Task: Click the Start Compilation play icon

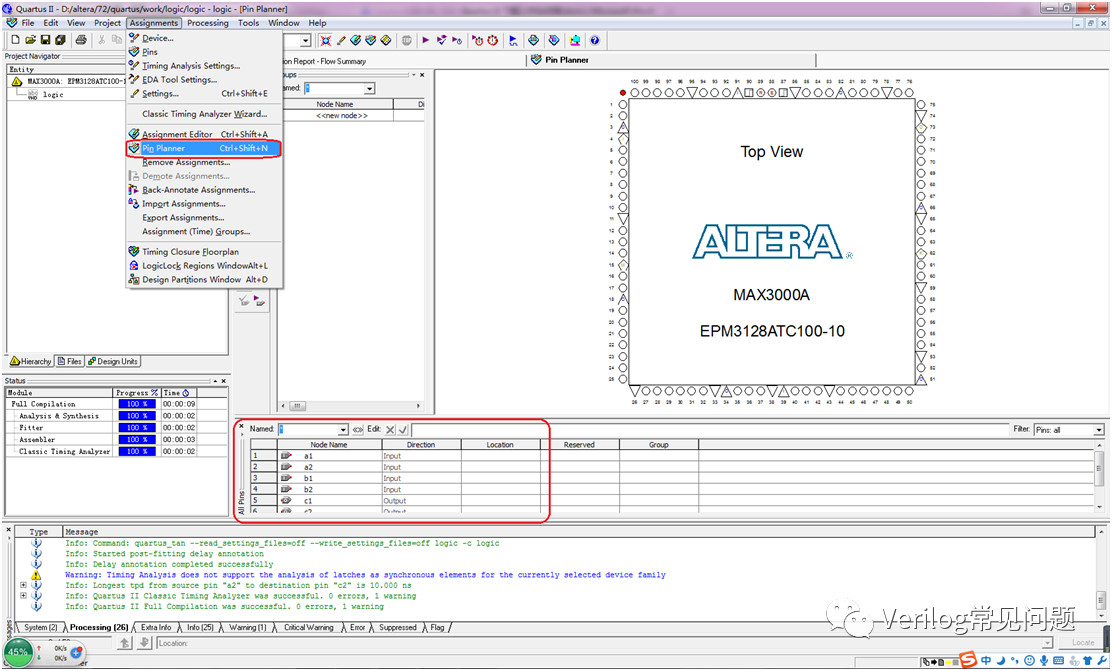Action: click(426, 40)
